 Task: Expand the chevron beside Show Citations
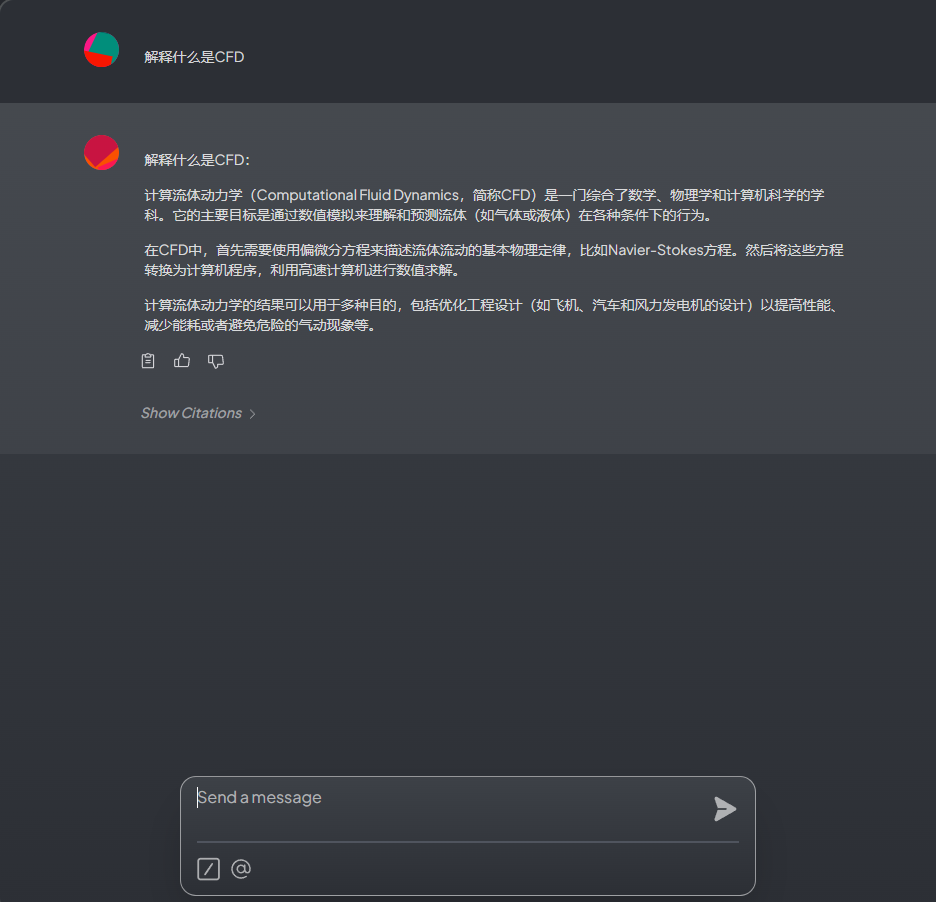[x=253, y=414]
